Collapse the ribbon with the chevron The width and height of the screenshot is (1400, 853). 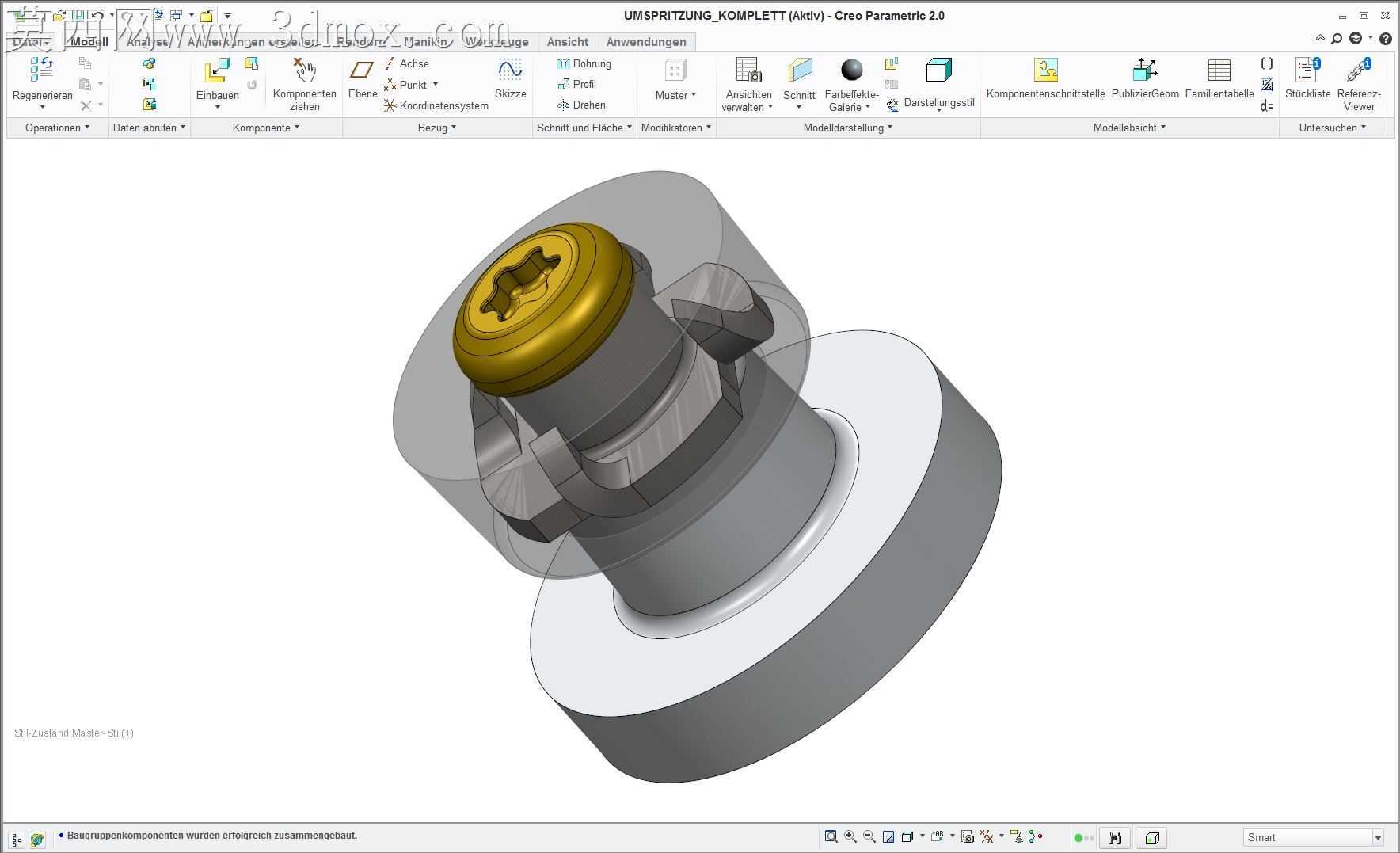(1320, 37)
